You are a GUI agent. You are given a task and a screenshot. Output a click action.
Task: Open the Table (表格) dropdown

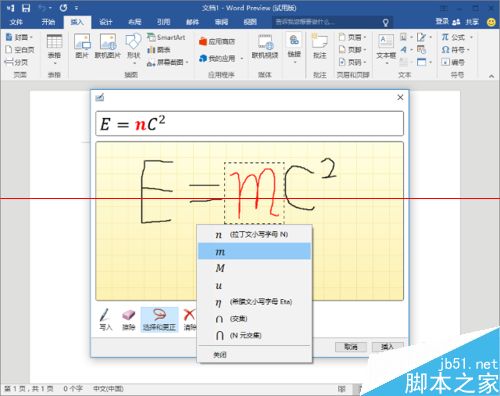(54, 49)
